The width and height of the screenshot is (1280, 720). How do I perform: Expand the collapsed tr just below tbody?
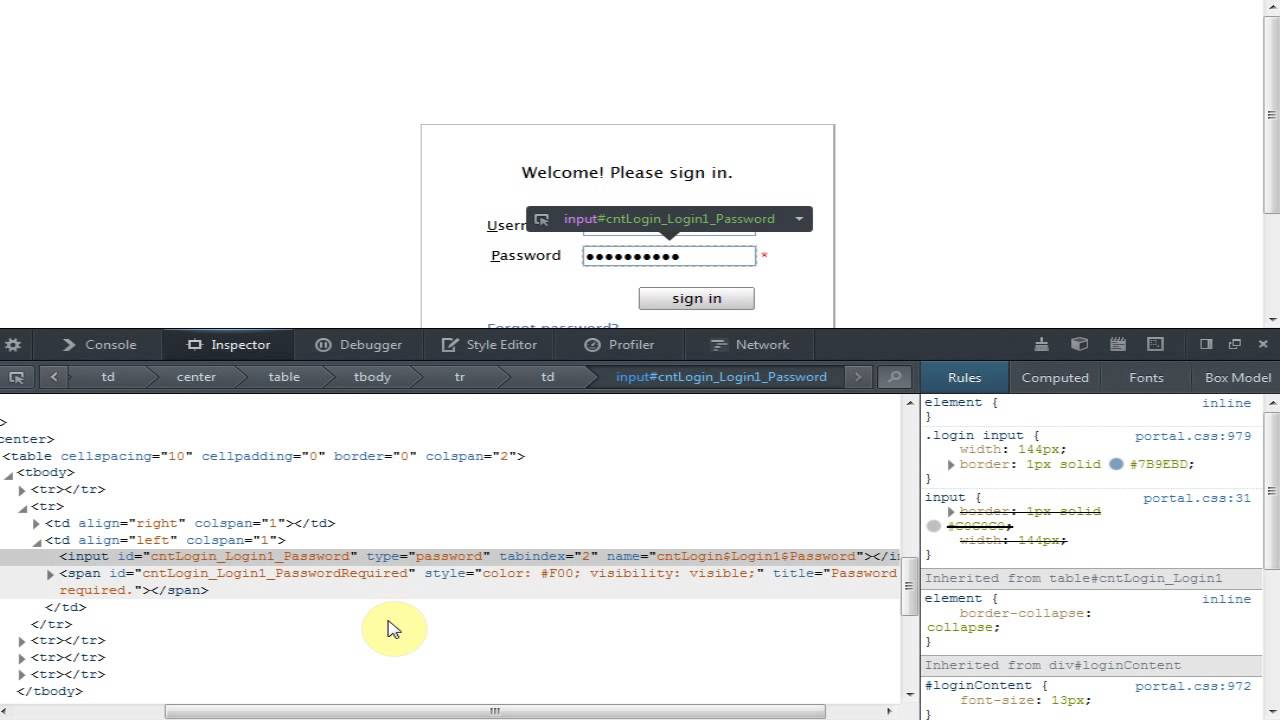tap(22, 490)
